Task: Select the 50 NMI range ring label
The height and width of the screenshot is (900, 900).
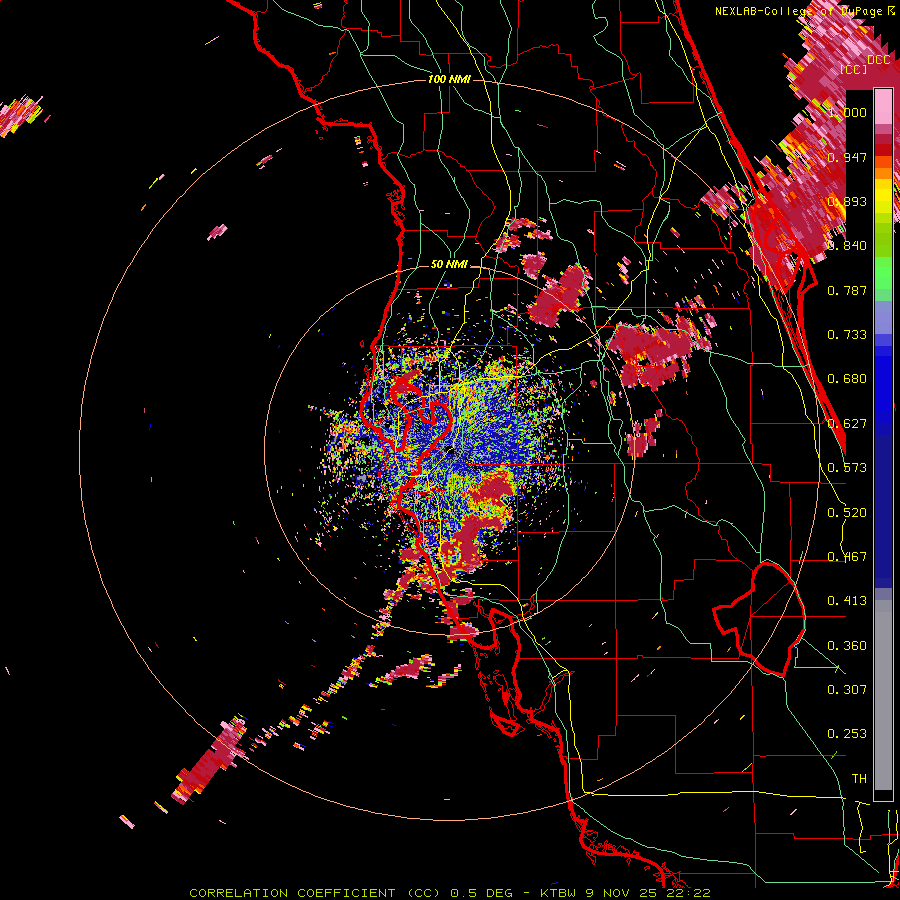Action: [449, 265]
